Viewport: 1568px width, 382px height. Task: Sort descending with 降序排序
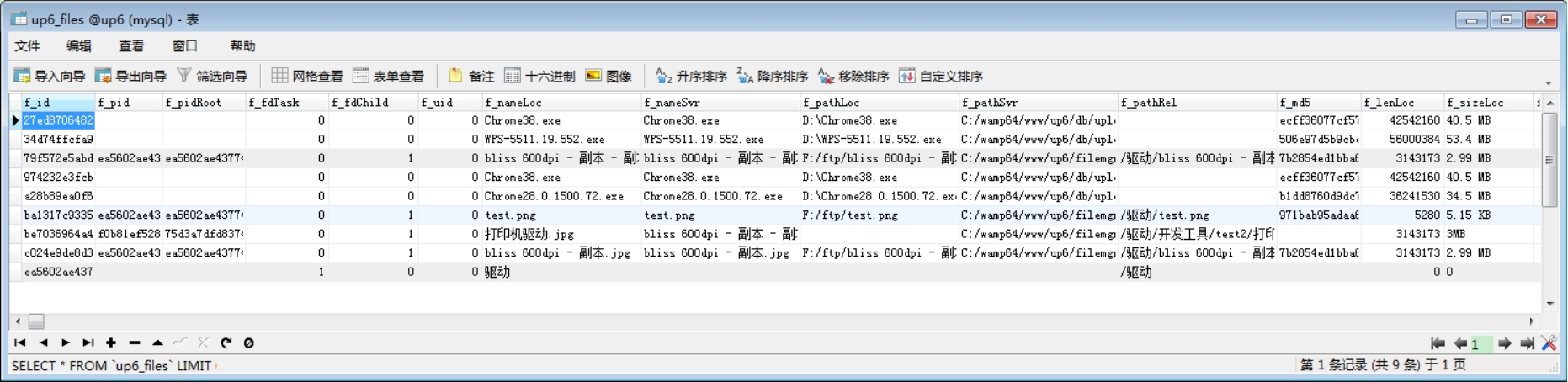pos(773,77)
